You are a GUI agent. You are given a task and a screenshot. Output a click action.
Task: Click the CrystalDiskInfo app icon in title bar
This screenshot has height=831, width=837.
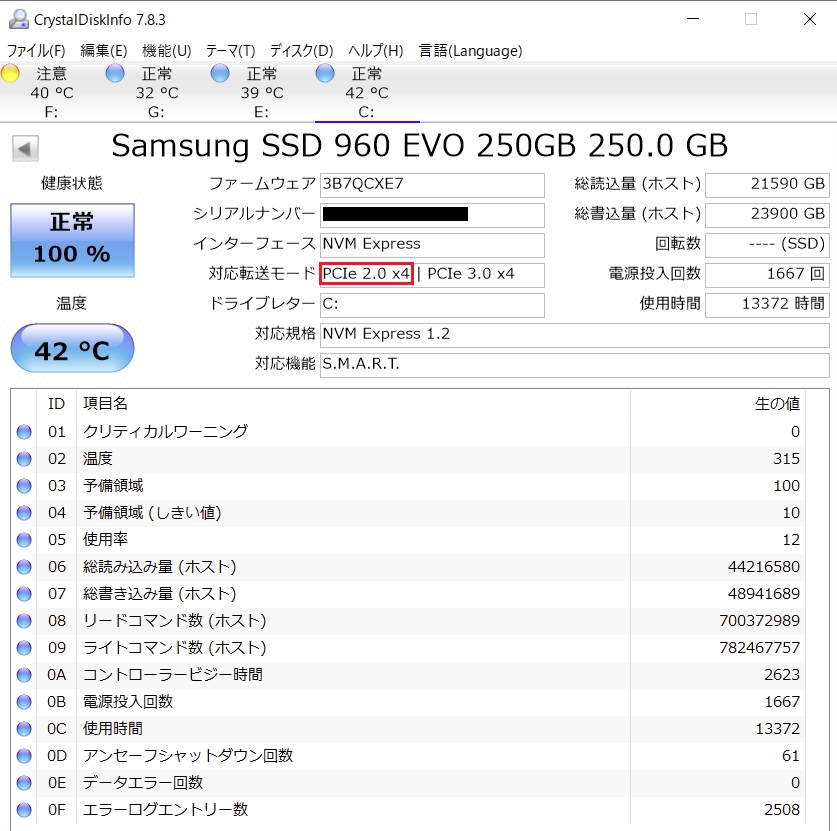pos(19,19)
